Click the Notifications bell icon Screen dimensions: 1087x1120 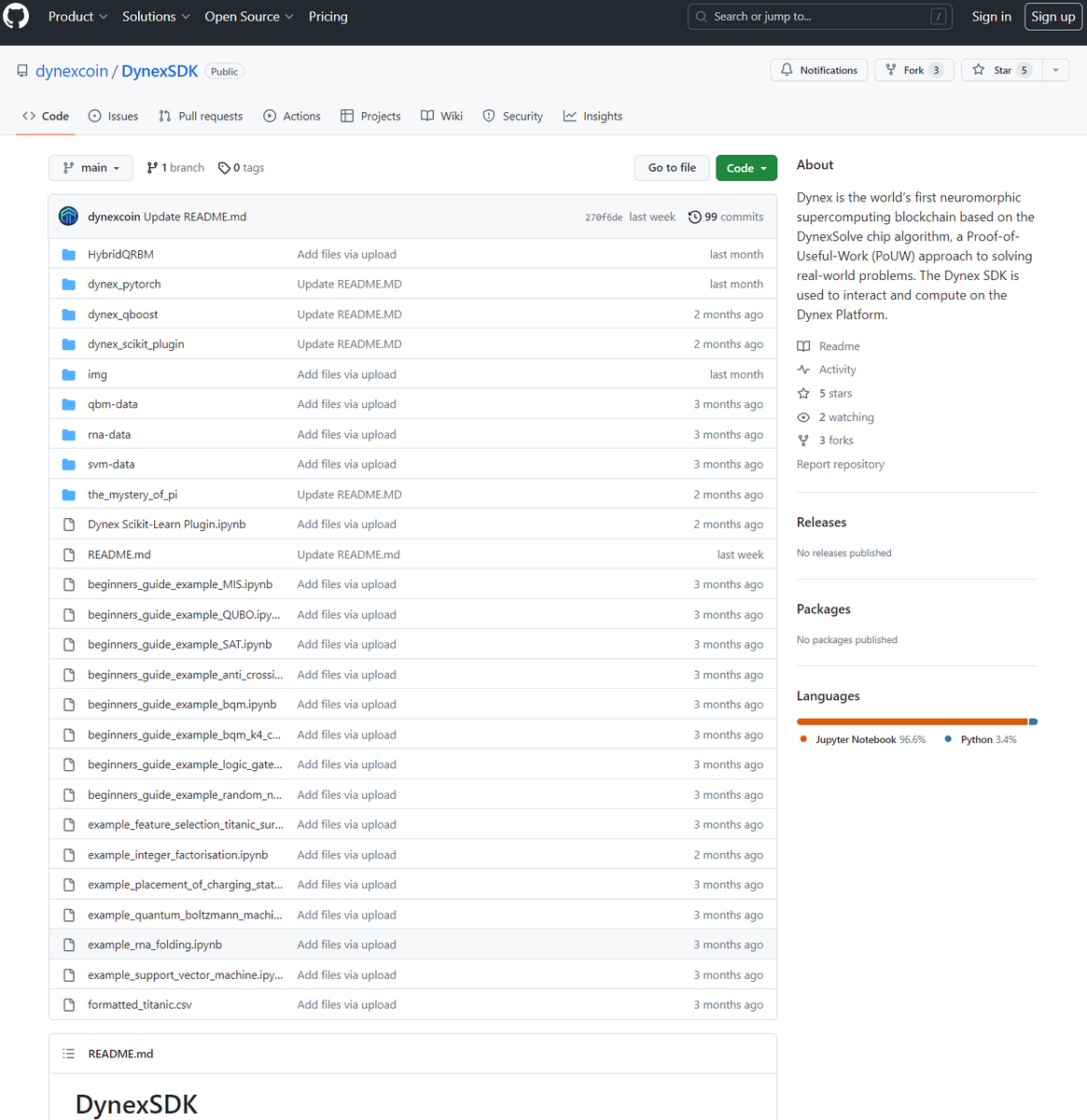coord(787,70)
